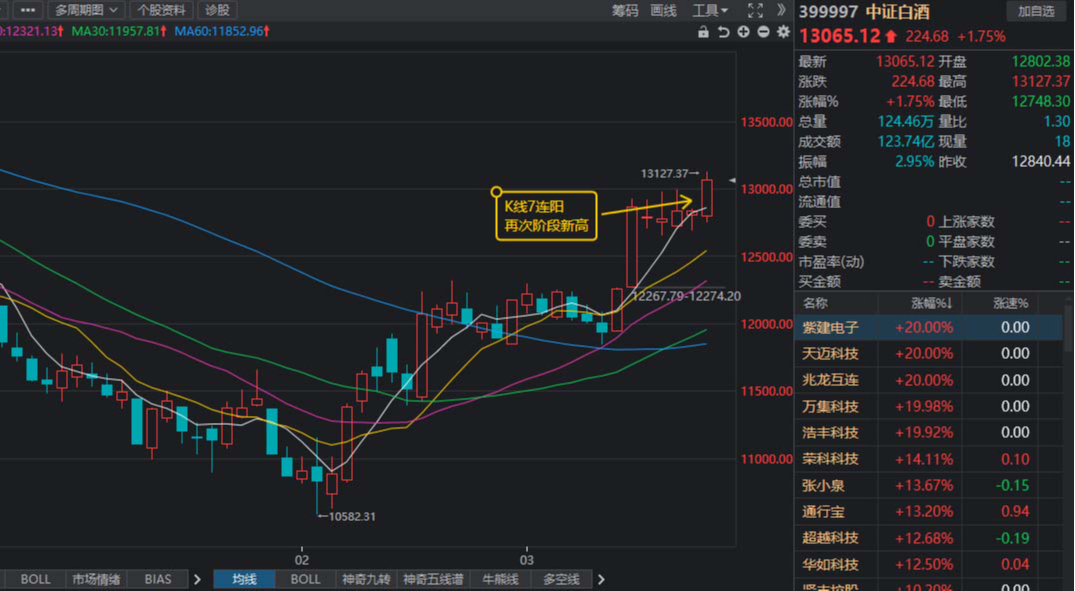1075x591 pixels.
Task: Select the 万集科技 stock row
Action: pyautogui.click(x=928, y=407)
